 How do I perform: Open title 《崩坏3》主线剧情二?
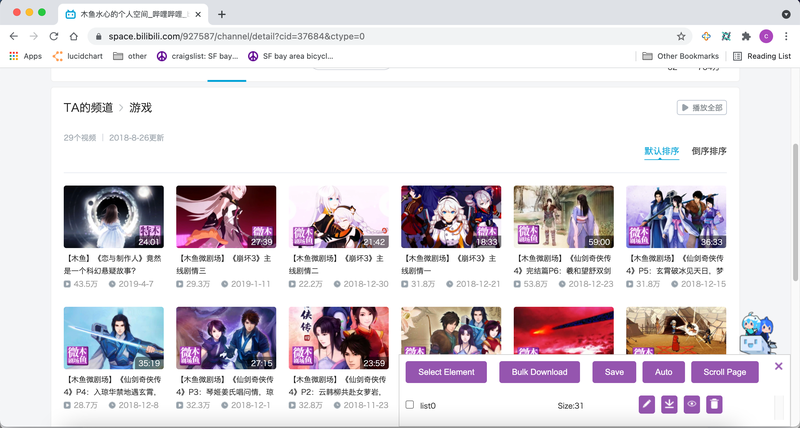coord(336,264)
